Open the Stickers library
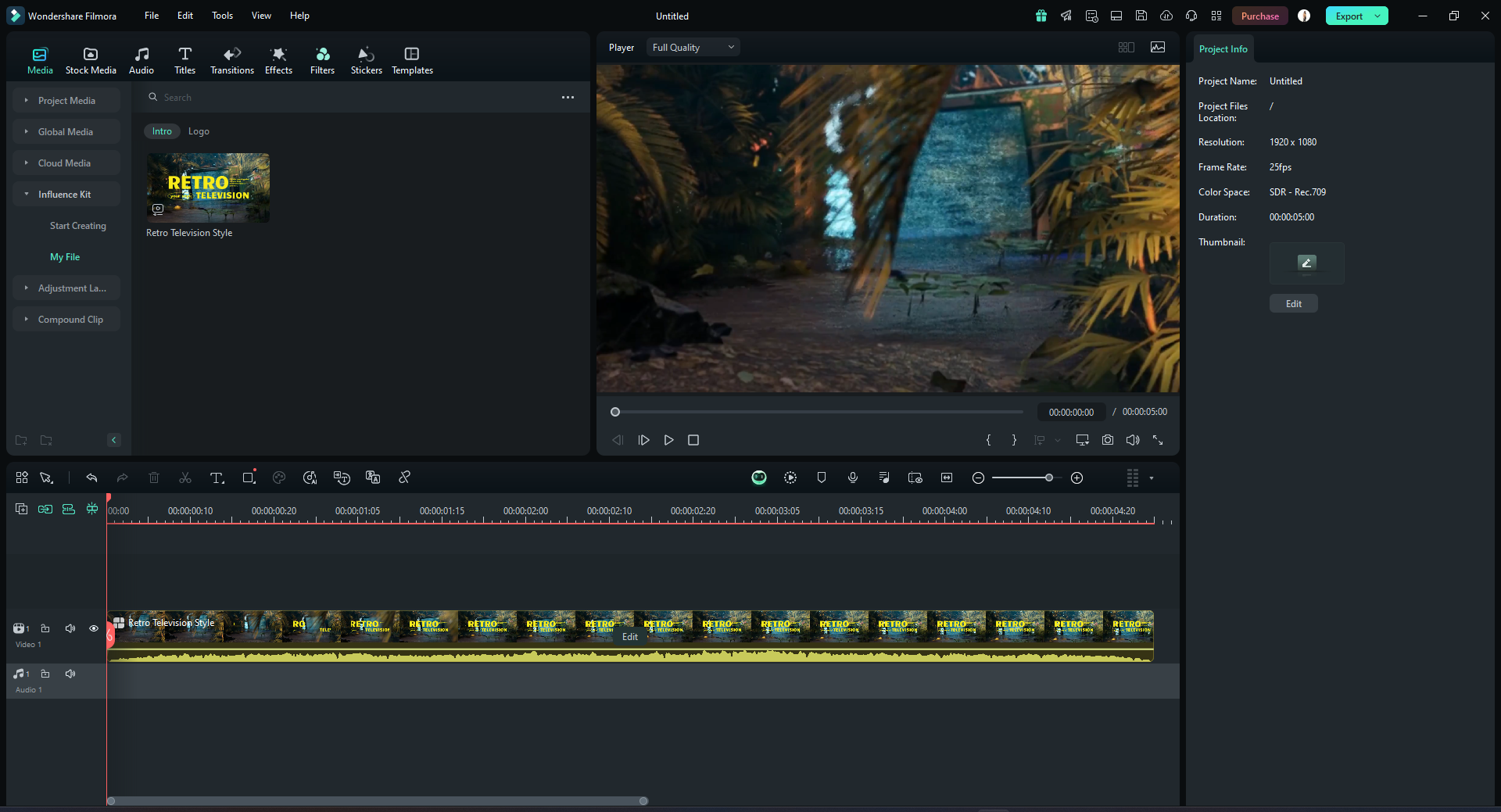 pyautogui.click(x=366, y=60)
